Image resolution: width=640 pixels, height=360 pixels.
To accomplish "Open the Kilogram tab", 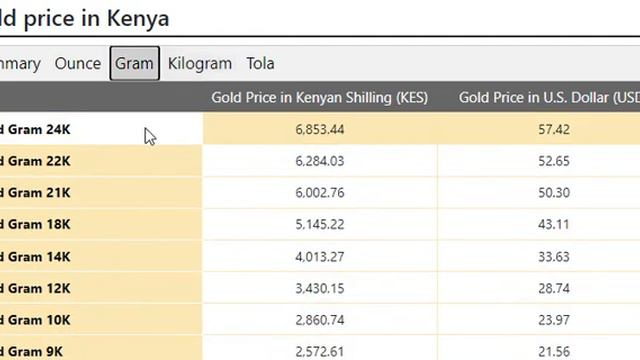I will [x=200, y=64].
